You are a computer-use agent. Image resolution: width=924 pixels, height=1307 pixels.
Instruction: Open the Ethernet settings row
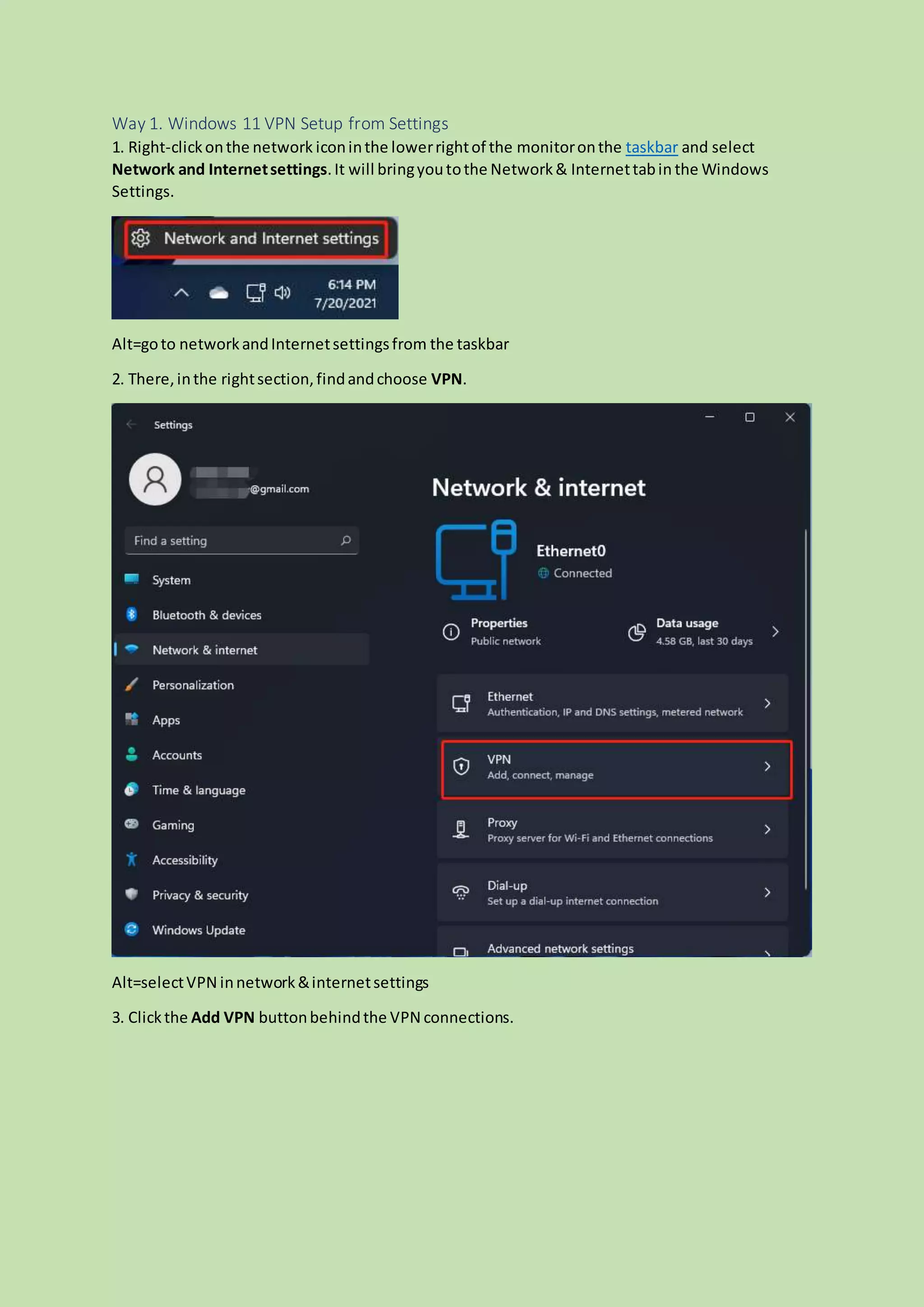(x=612, y=704)
